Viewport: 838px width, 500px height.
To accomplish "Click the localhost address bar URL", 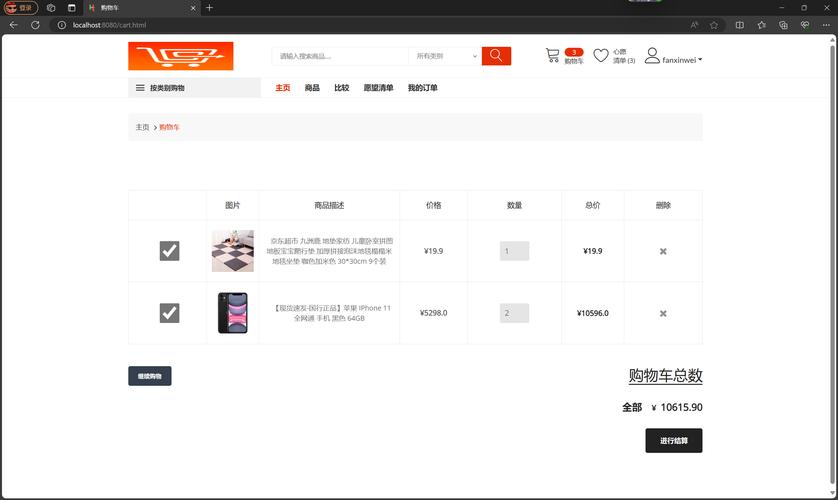I will coord(109,25).
